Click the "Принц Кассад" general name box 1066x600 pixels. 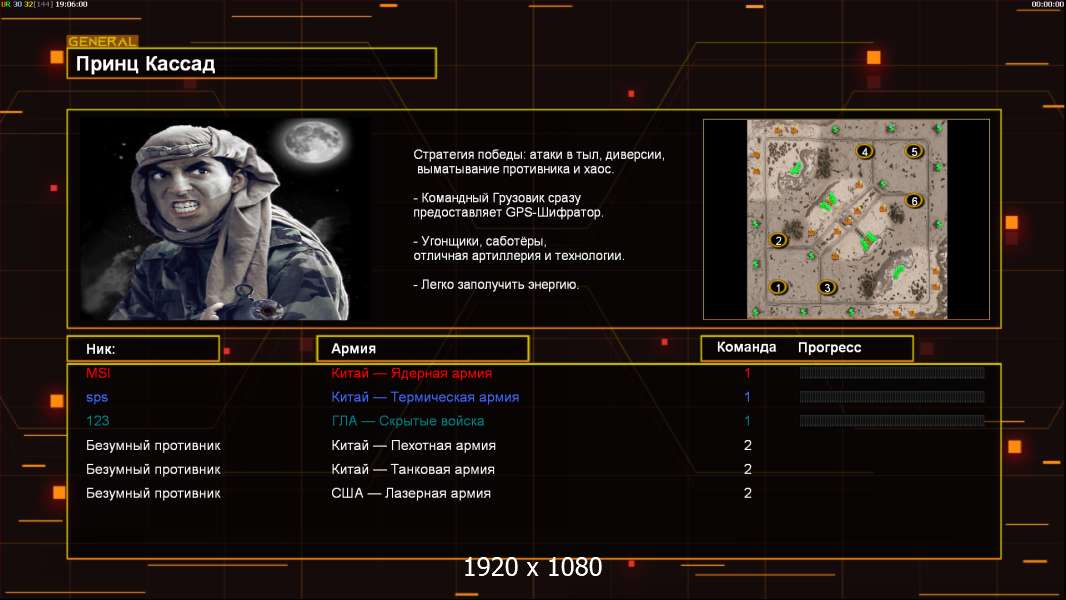click(x=251, y=64)
